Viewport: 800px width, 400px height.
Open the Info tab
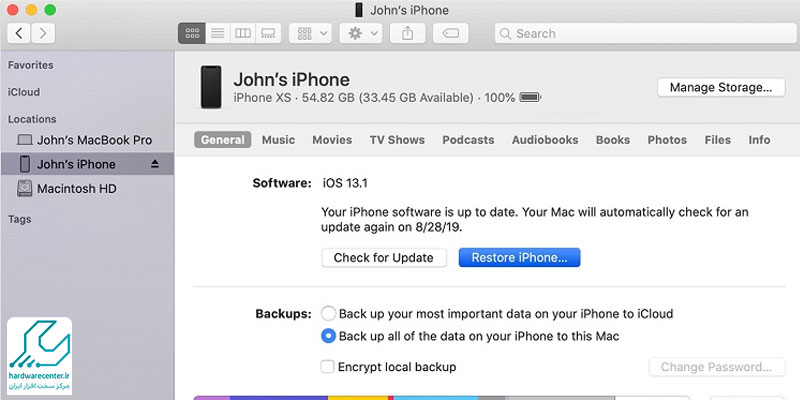coord(759,140)
